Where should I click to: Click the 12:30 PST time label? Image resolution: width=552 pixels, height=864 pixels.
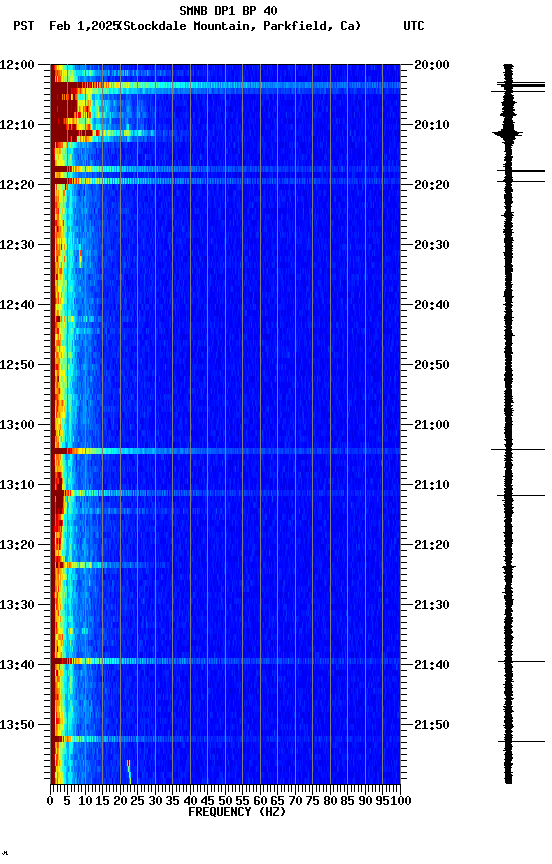click(17, 245)
